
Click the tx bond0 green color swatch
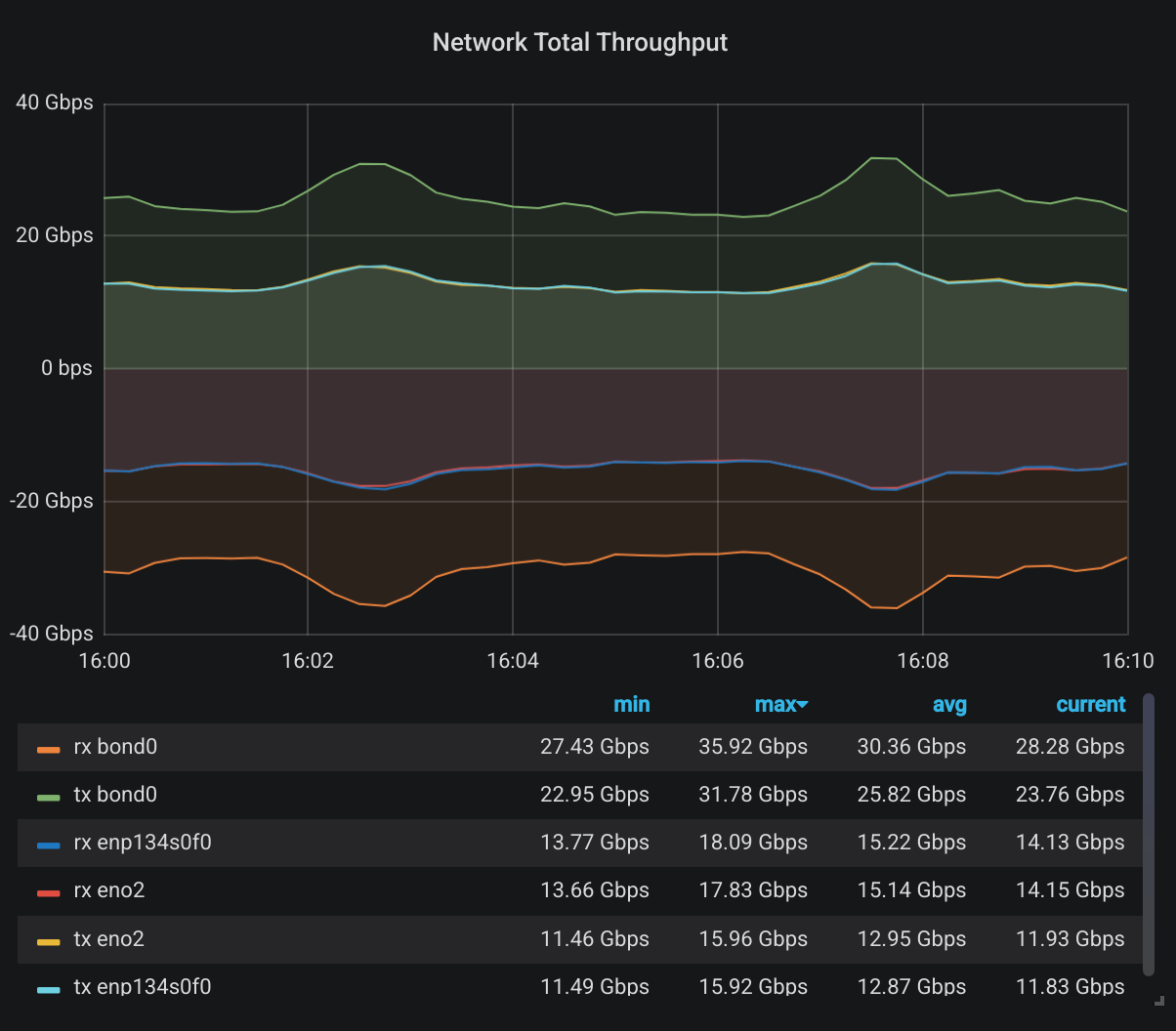[49, 797]
